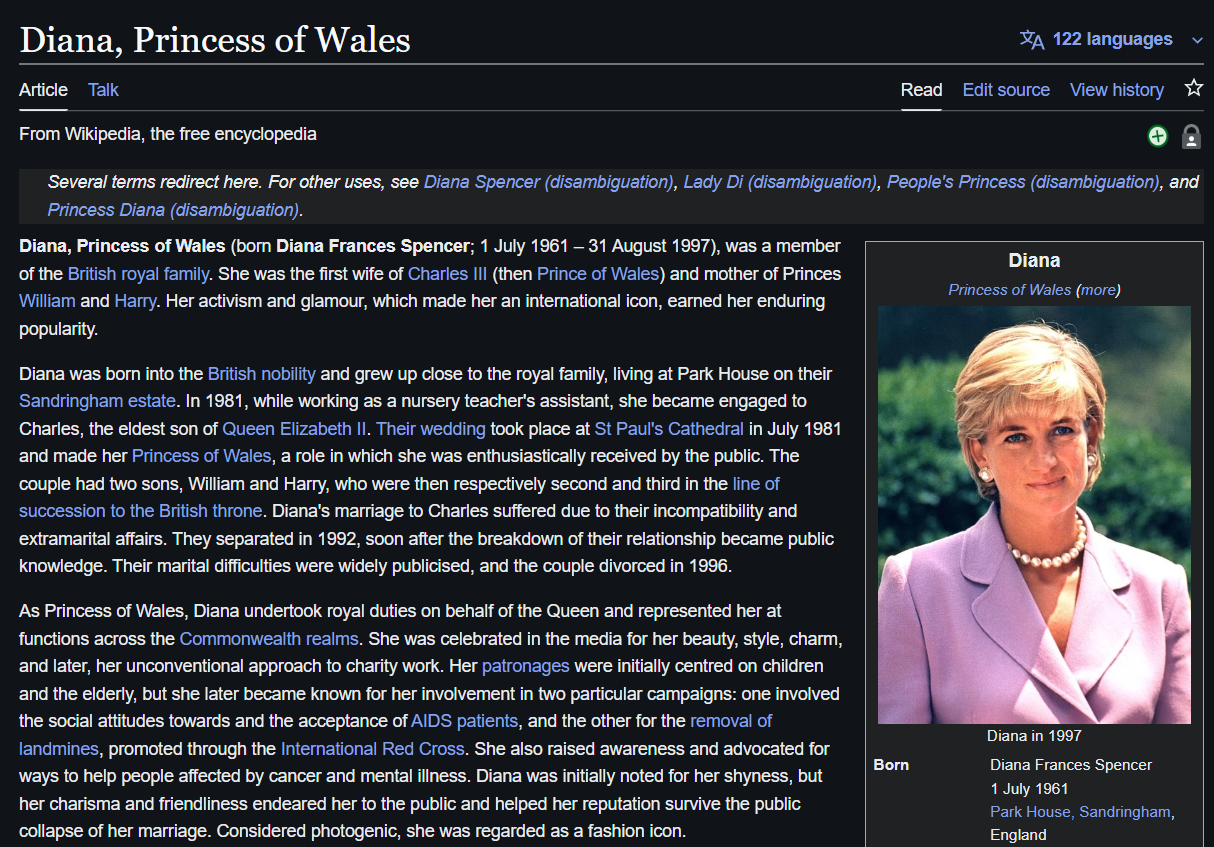The height and width of the screenshot is (847, 1214).
Task: Switch to the Talk tab
Action: coord(103,90)
